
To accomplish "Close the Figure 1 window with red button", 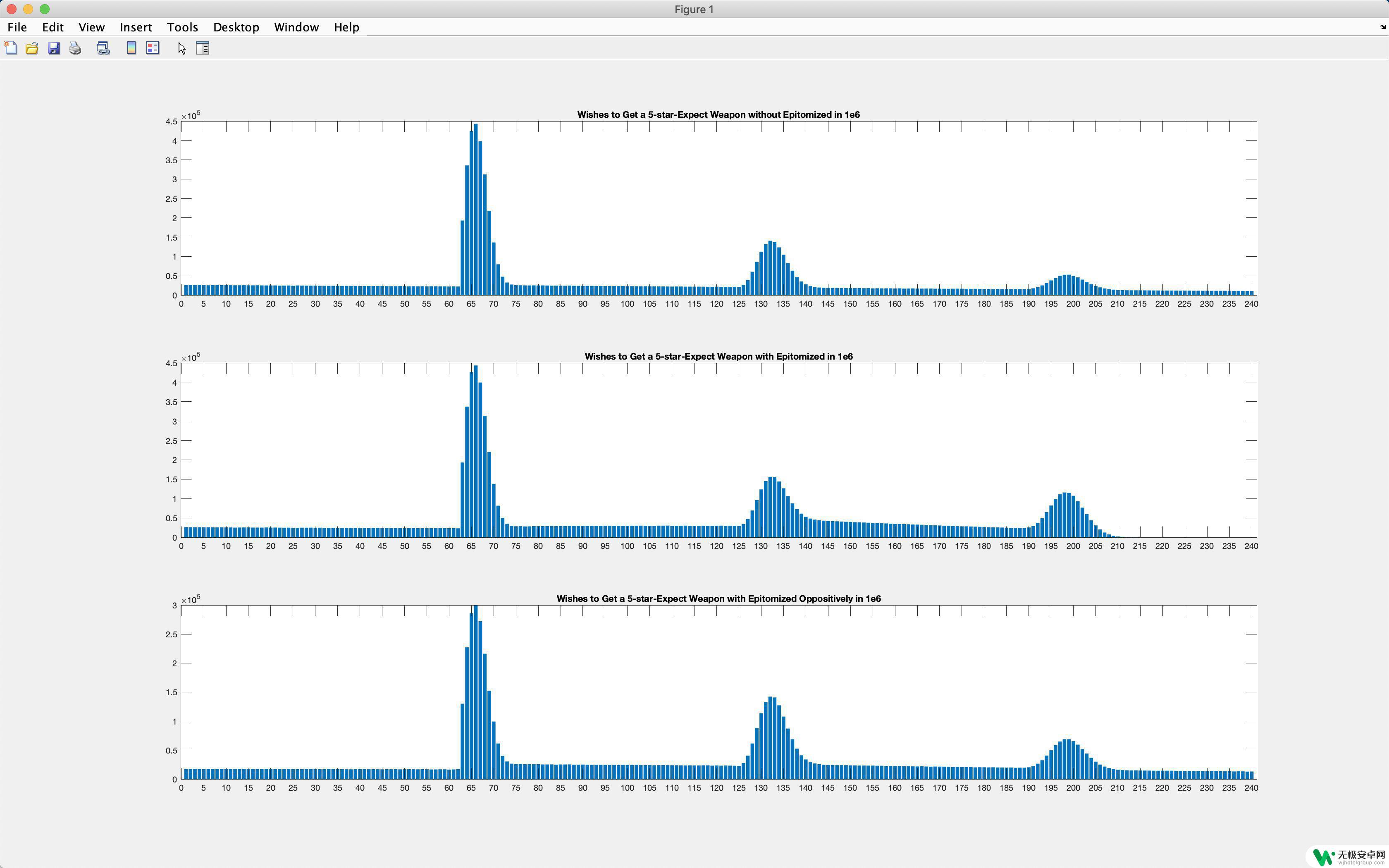I will click(12, 9).
